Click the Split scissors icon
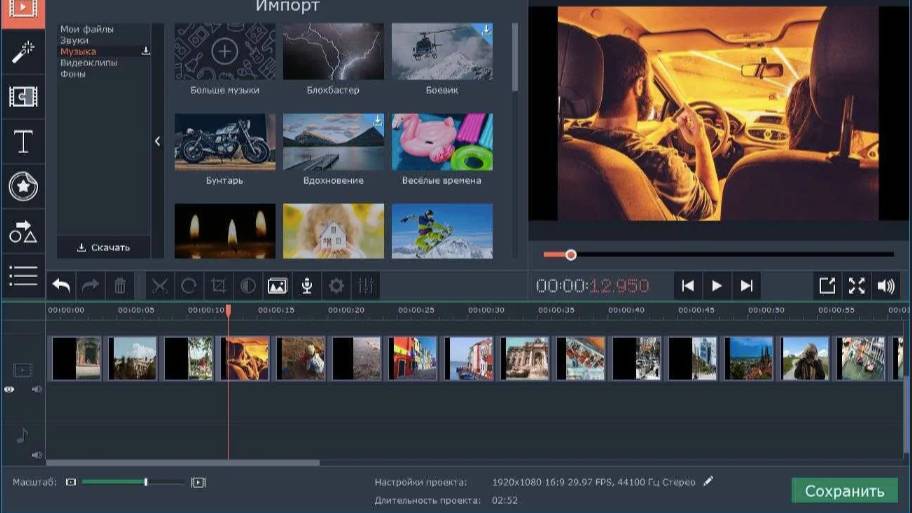 point(159,286)
